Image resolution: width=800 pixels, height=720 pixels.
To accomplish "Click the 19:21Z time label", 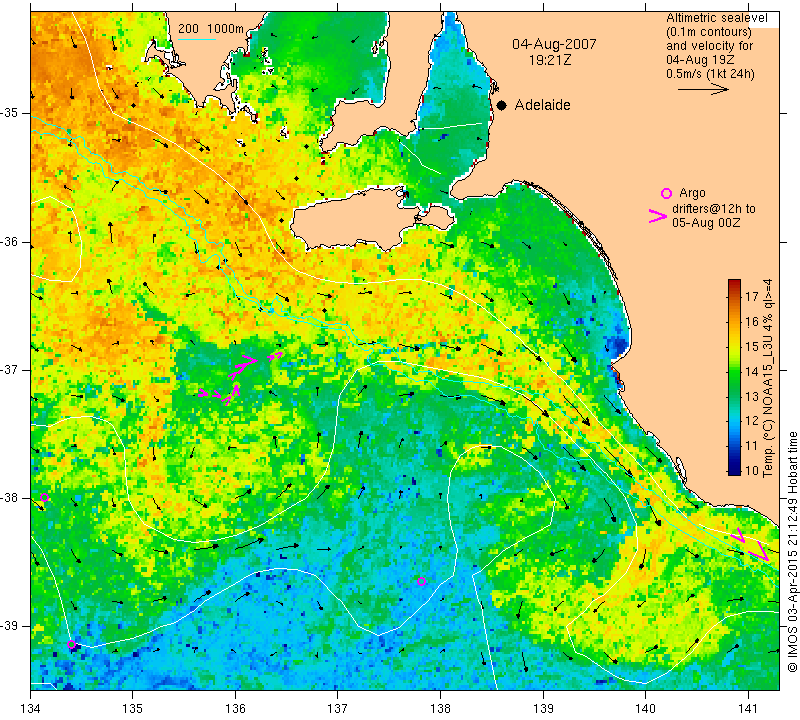I will 550,60.
